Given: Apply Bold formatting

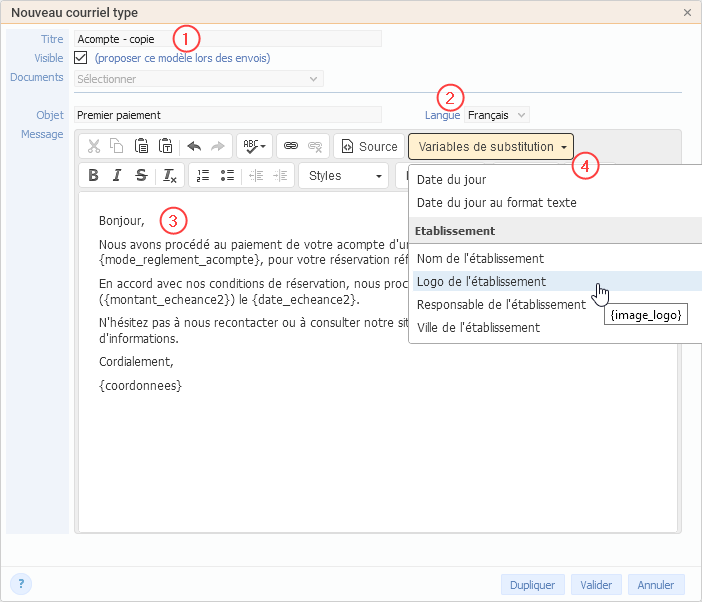Looking at the screenshot, I should coord(93,176).
